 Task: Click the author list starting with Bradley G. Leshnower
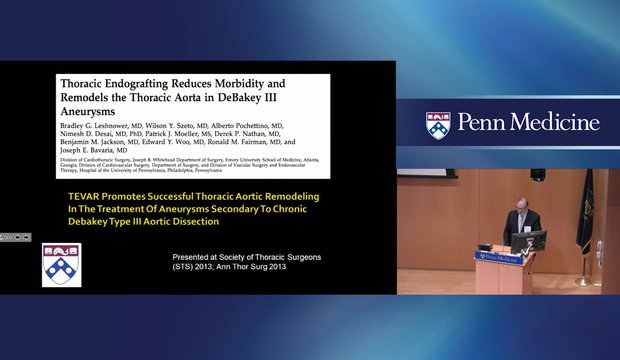(178, 138)
